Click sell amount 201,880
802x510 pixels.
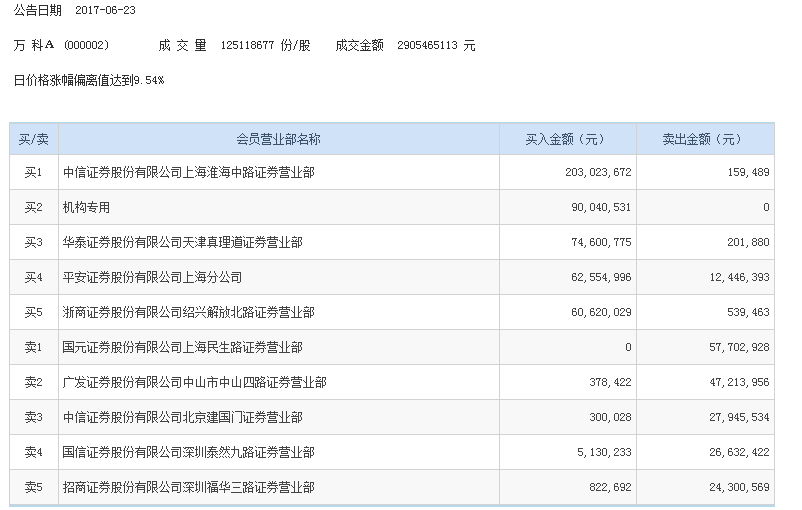tap(748, 242)
